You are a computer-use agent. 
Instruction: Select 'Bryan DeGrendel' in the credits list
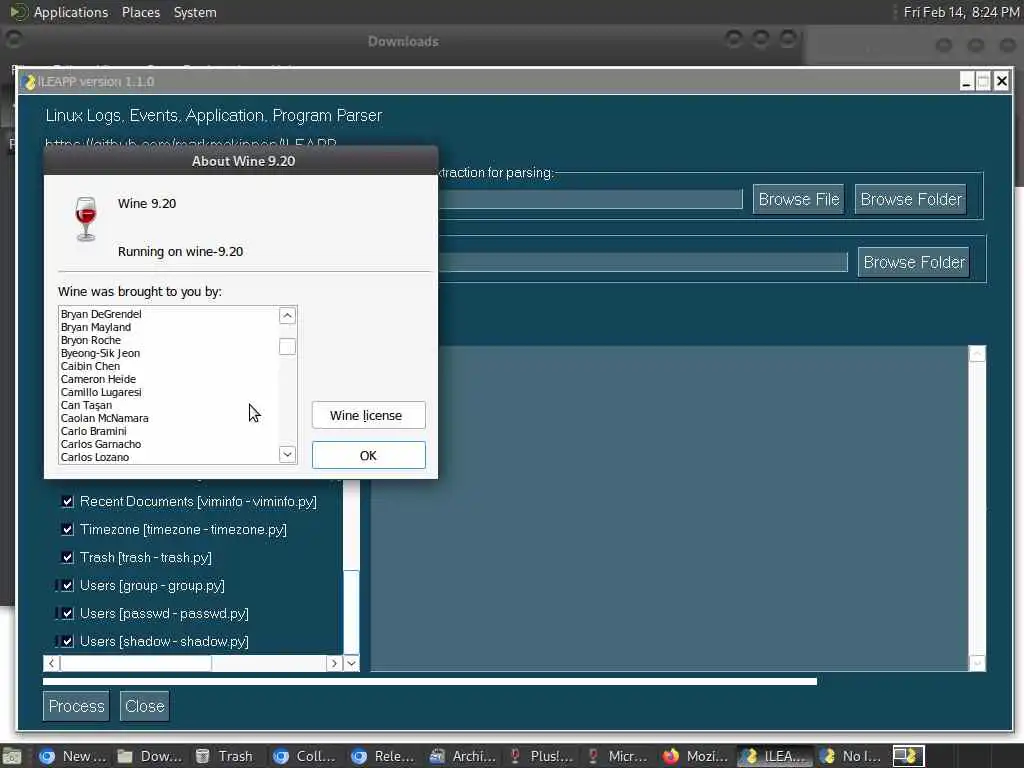coord(101,314)
